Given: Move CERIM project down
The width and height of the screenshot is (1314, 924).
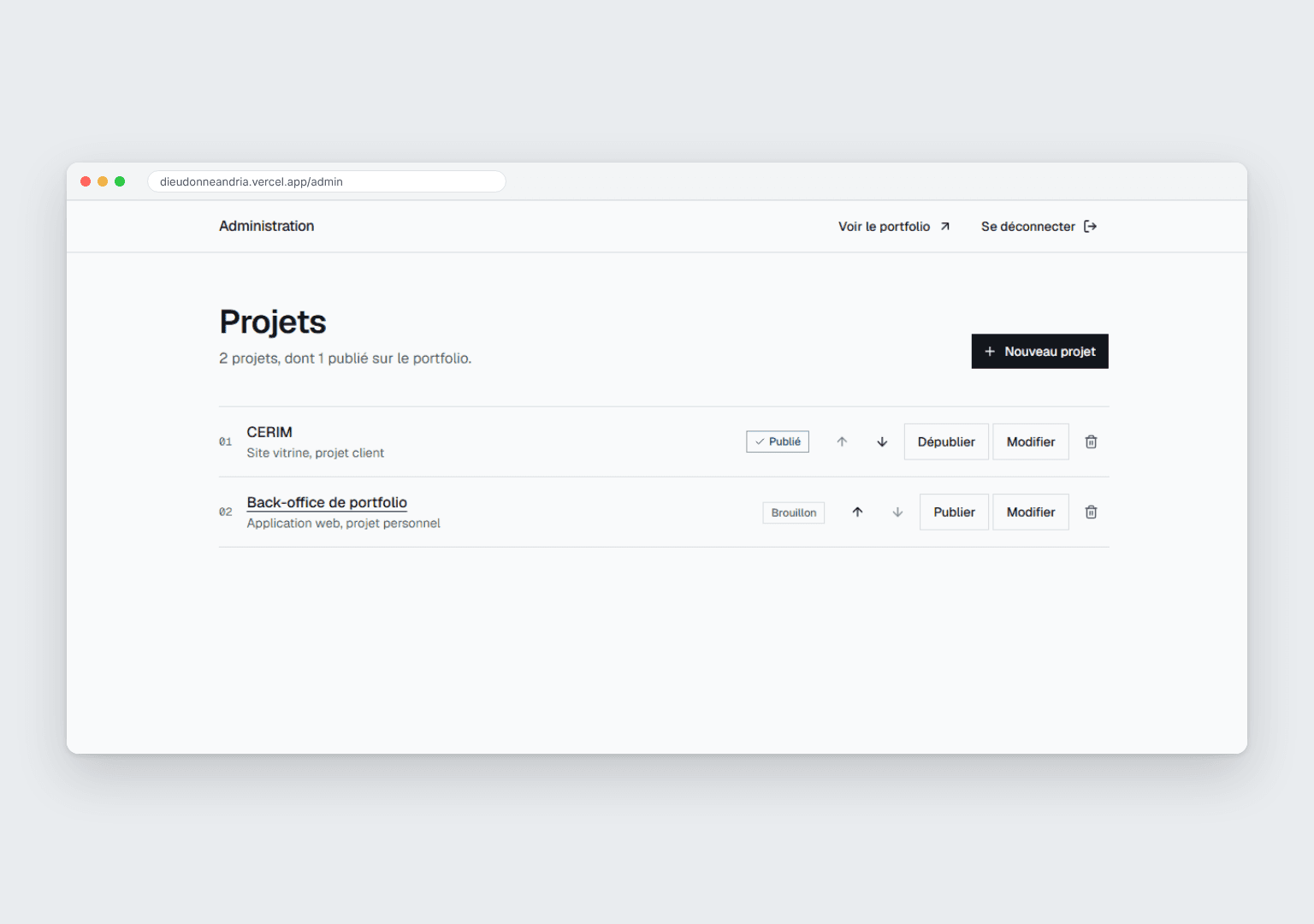Looking at the screenshot, I should click(x=882, y=441).
